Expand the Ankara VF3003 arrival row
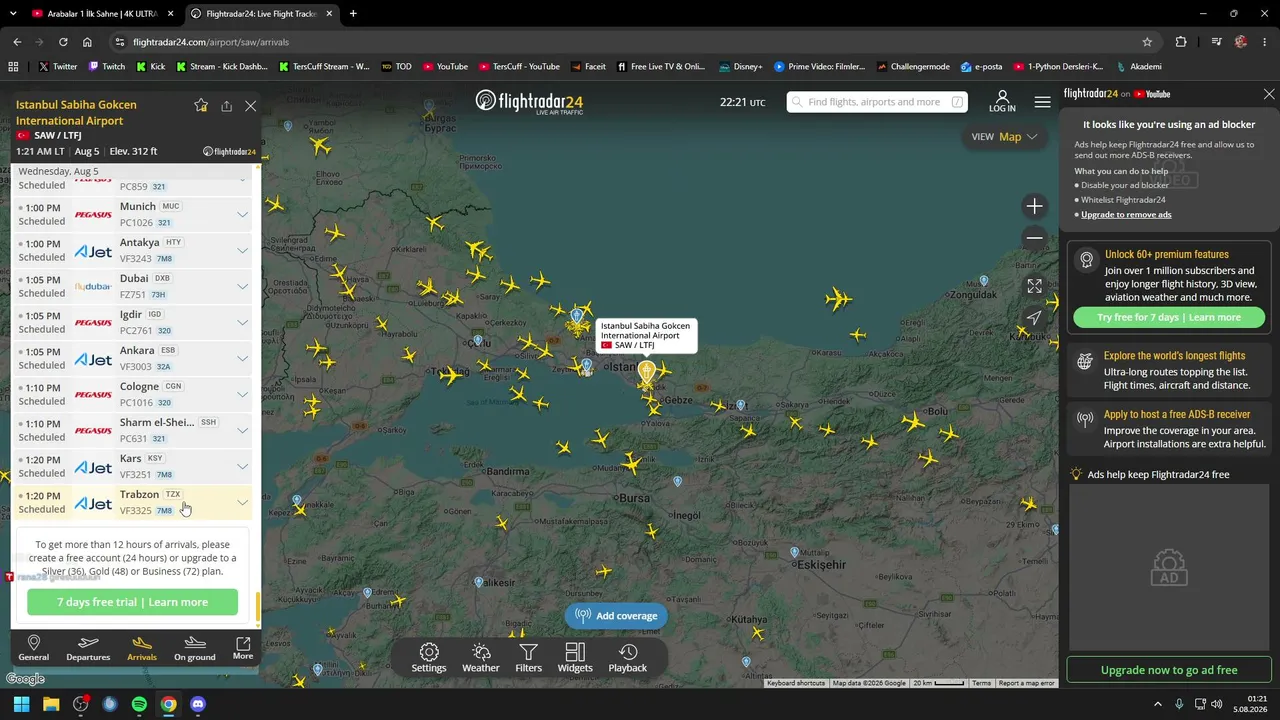Image resolution: width=1280 pixels, height=720 pixels. [x=242, y=358]
